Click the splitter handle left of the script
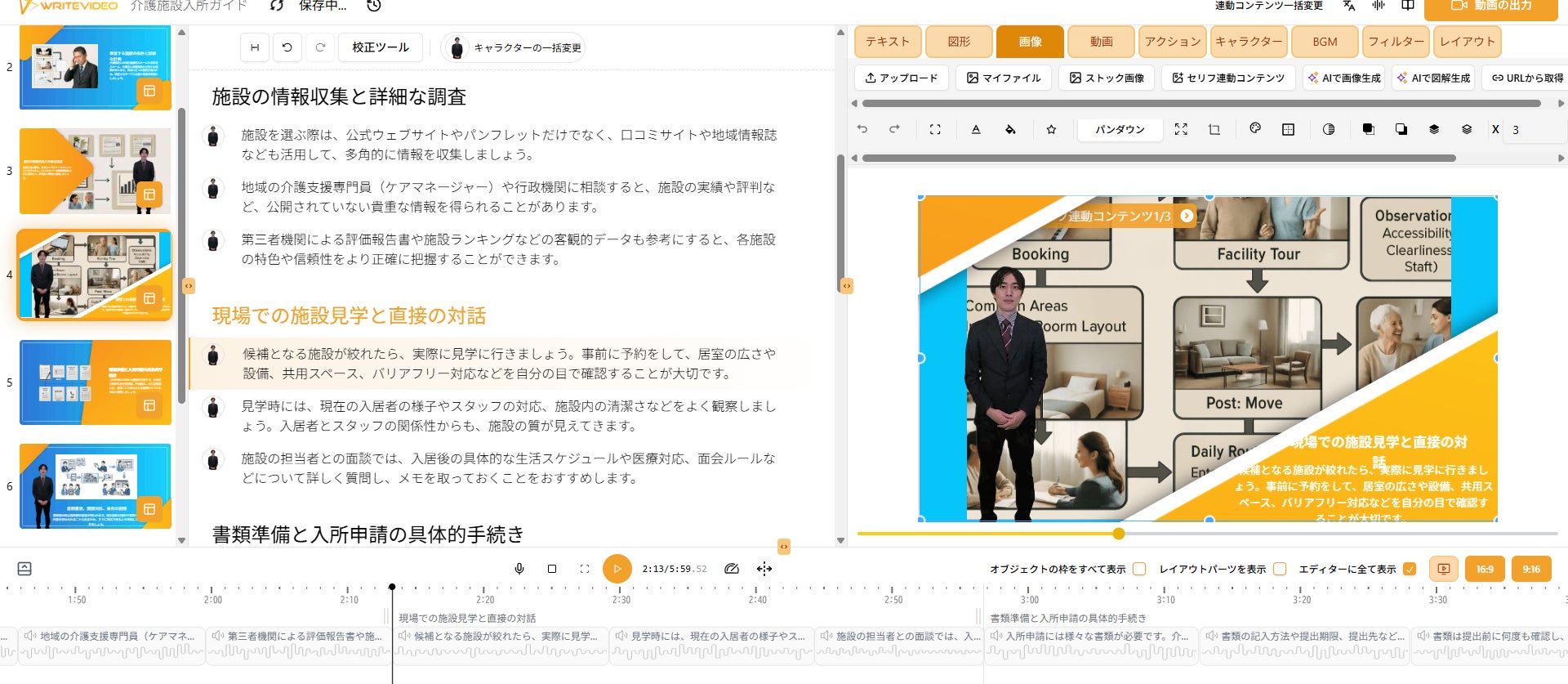This screenshot has height=684, width=1568. [x=189, y=286]
